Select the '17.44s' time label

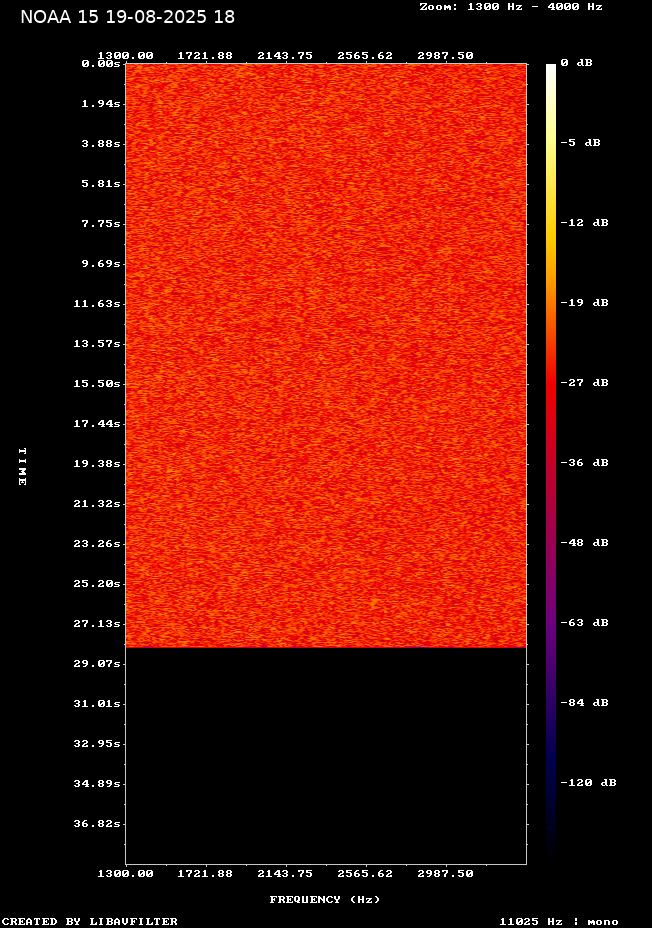[97, 423]
